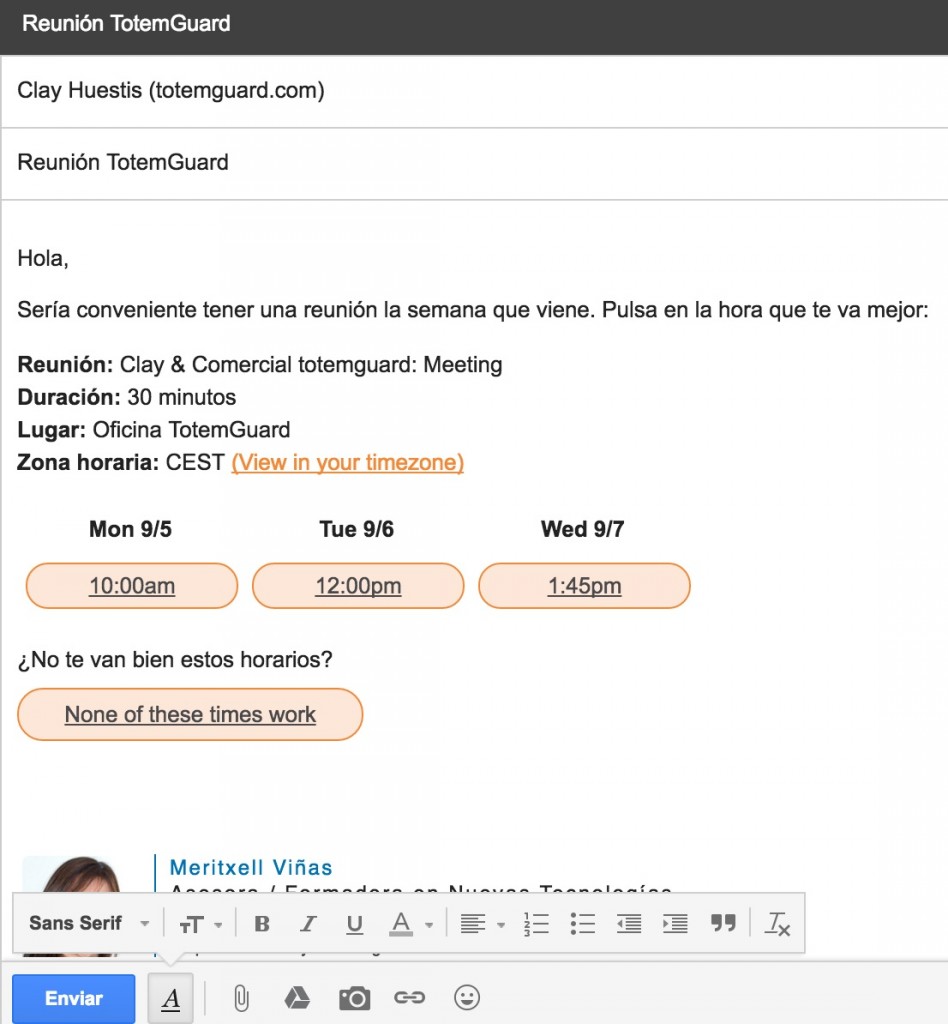Image resolution: width=948 pixels, height=1024 pixels.
Task: Insert a photo with the camera icon
Action: coord(355,998)
